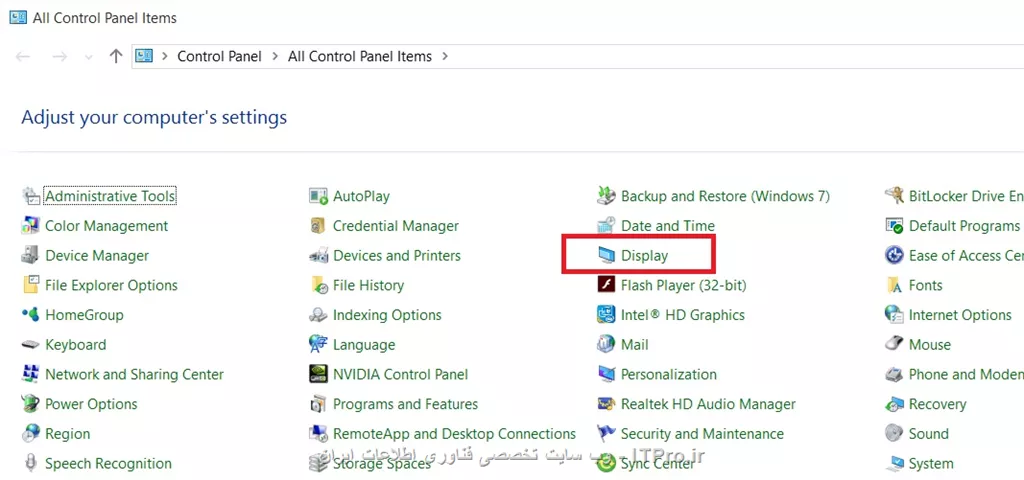Click the File Explorer Options folder icon
Screen dimensions: 1024x480
(31, 285)
